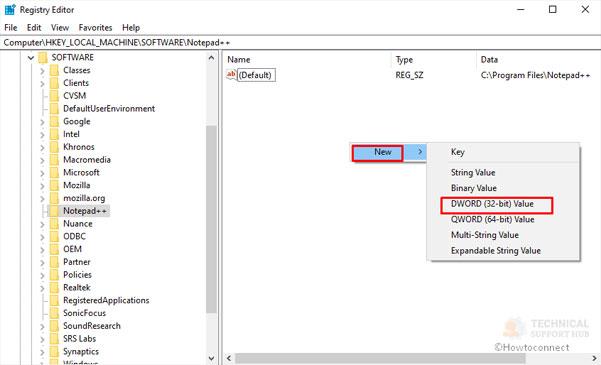This screenshot has width=601, height=365.
Task: Choose Binary Value from the submenu
Action: [x=474, y=188]
